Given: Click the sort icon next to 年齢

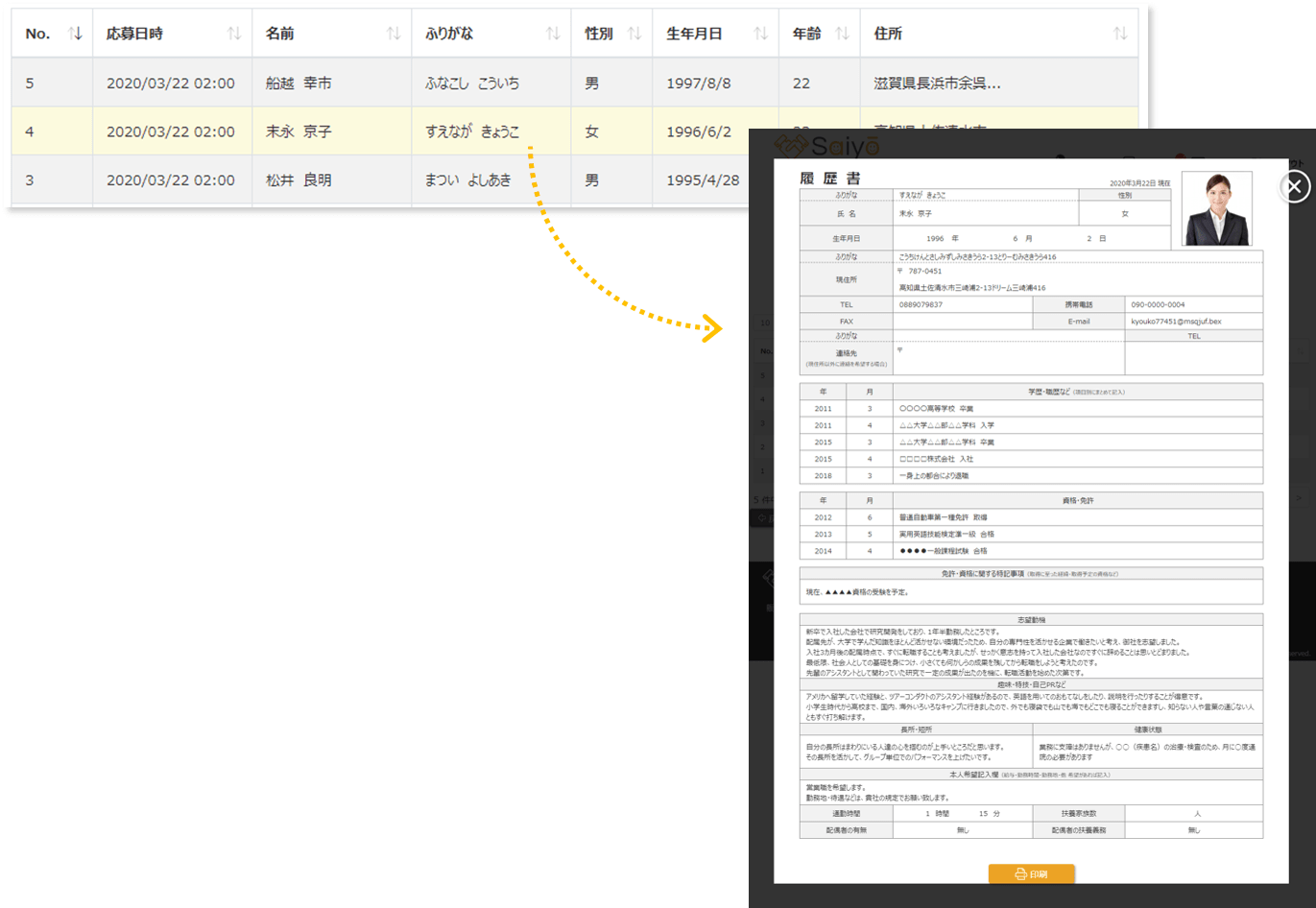Looking at the screenshot, I should [842, 34].
